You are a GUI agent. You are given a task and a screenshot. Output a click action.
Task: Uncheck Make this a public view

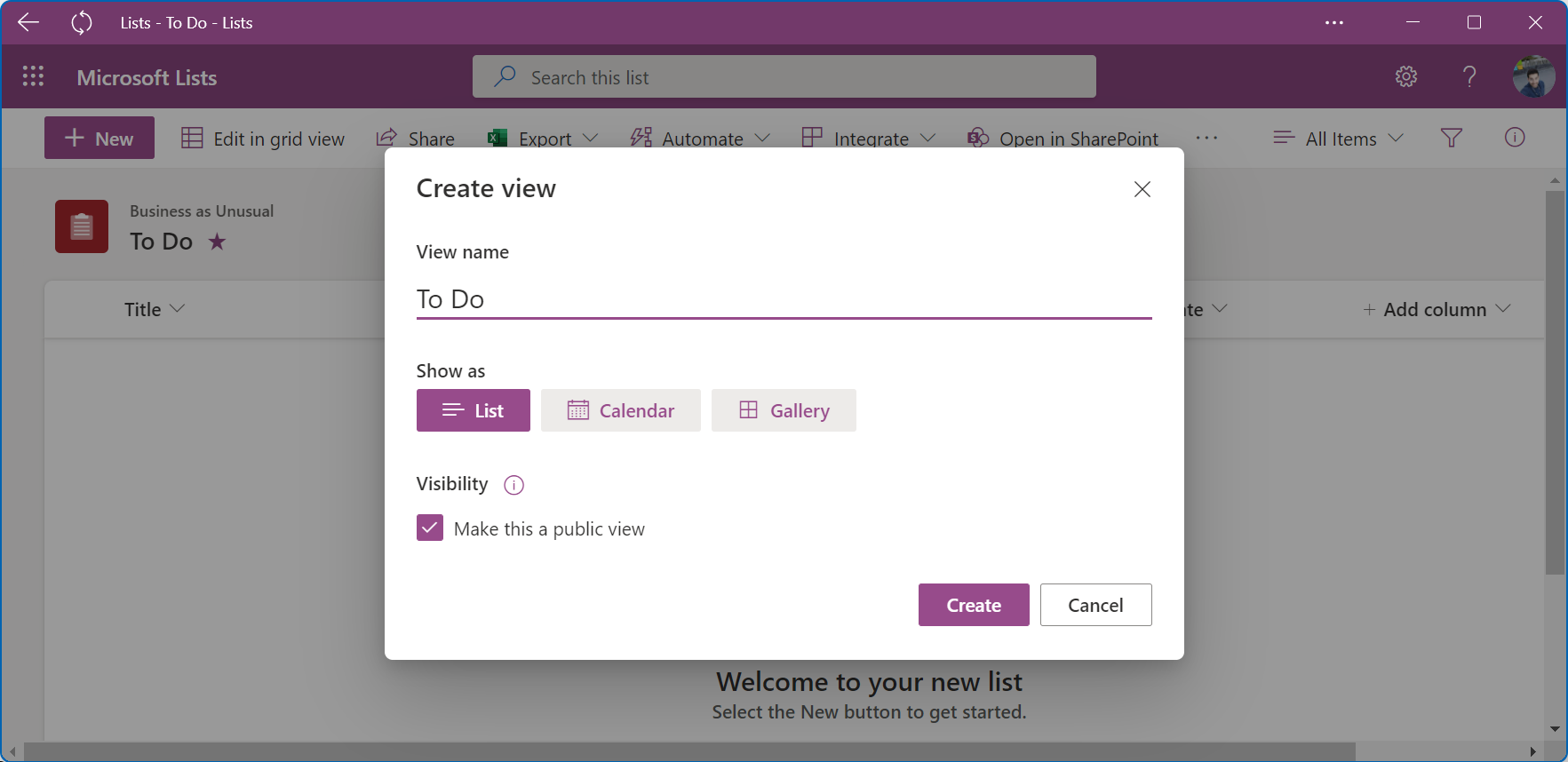point(430,528)
